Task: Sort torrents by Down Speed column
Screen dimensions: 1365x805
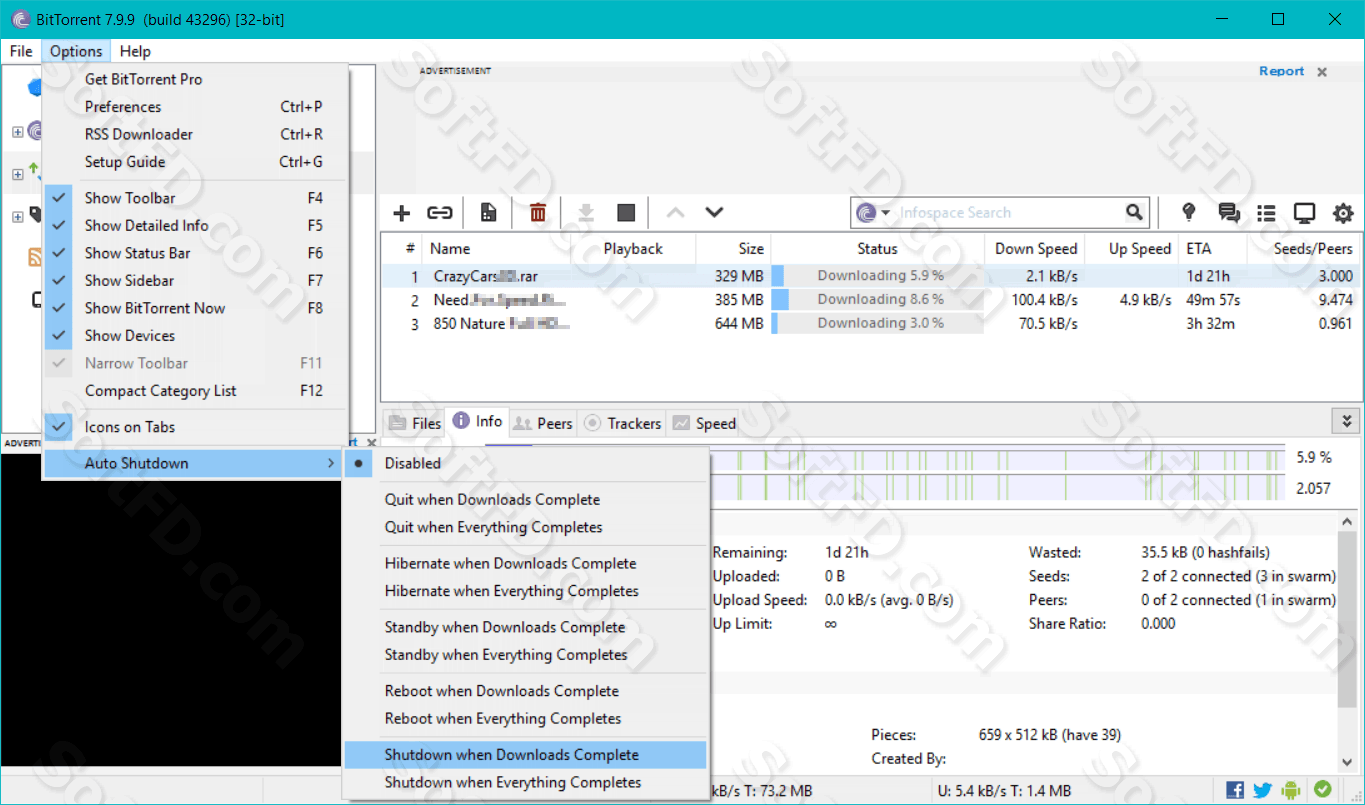Action: coord(1036,249)
